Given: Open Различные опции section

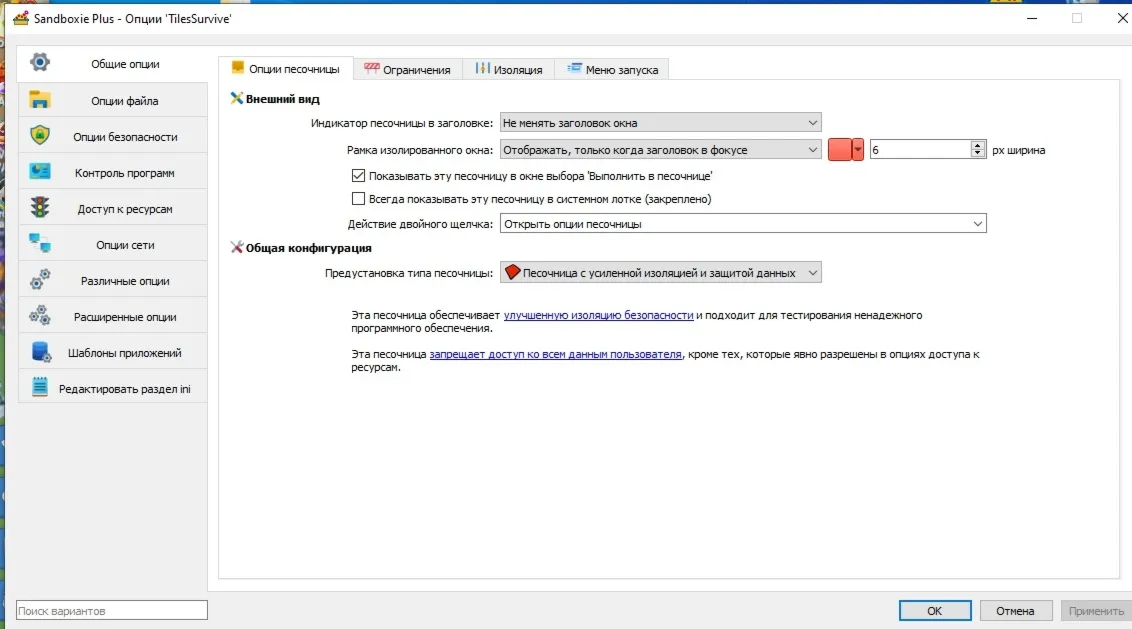Looking at the screenshot, I should tap(113, 281).
